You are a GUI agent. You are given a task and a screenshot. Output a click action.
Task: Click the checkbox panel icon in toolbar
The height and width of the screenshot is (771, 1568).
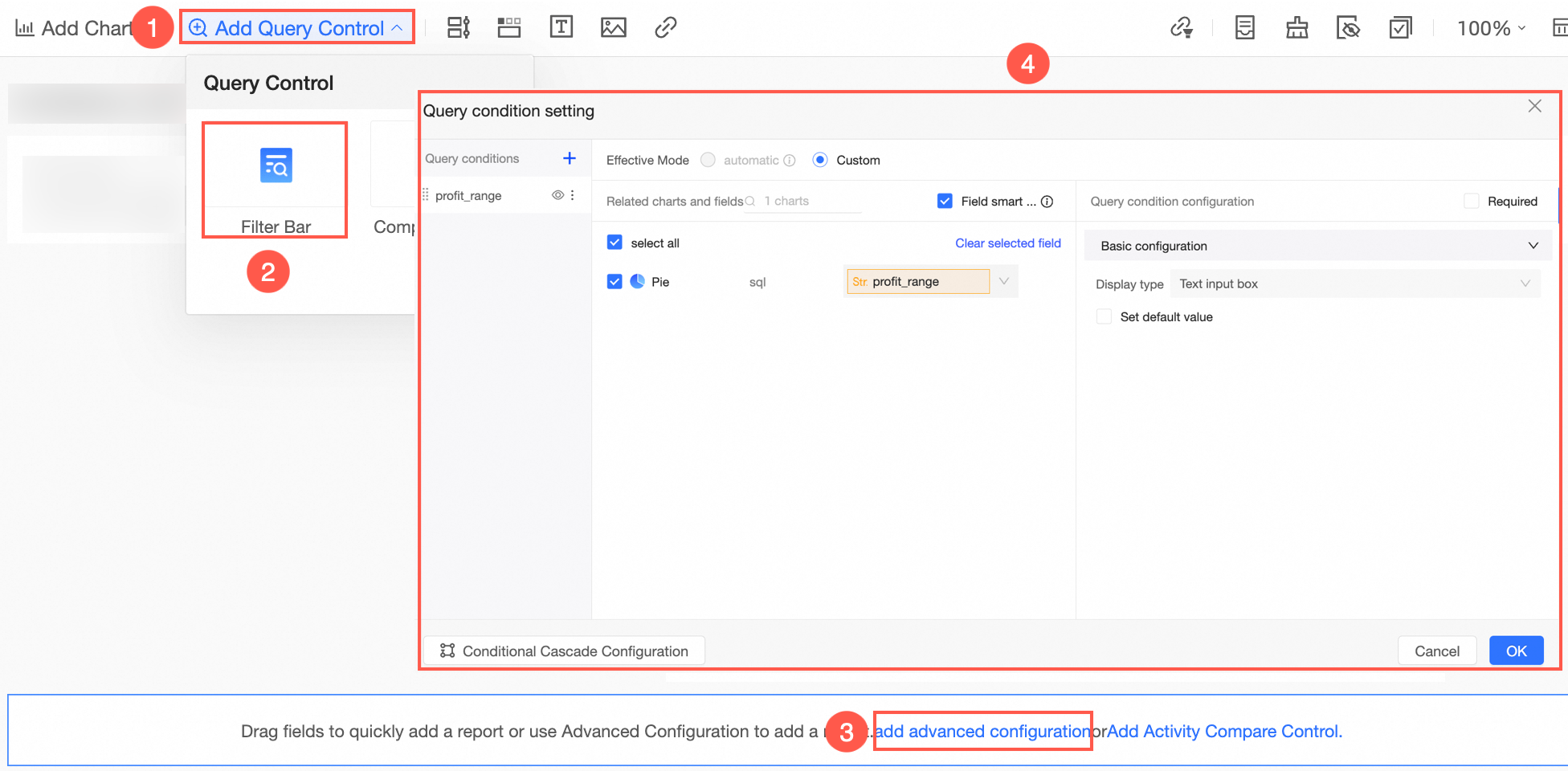tap(1401, 28)
